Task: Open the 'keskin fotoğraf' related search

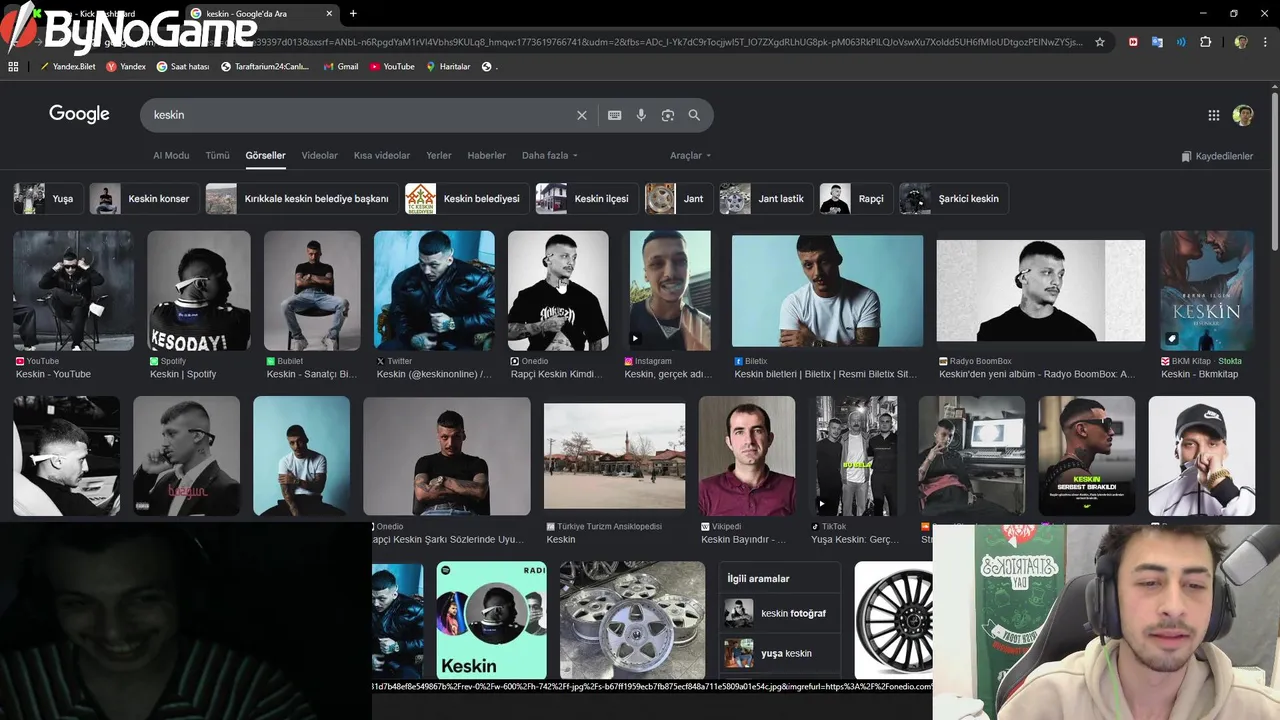Action: [780, 613]
